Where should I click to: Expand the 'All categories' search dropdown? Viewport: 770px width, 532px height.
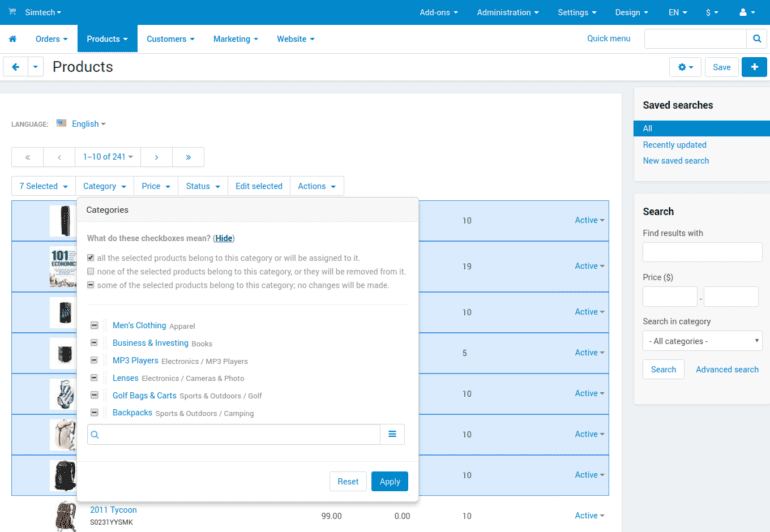coord(702,341)
